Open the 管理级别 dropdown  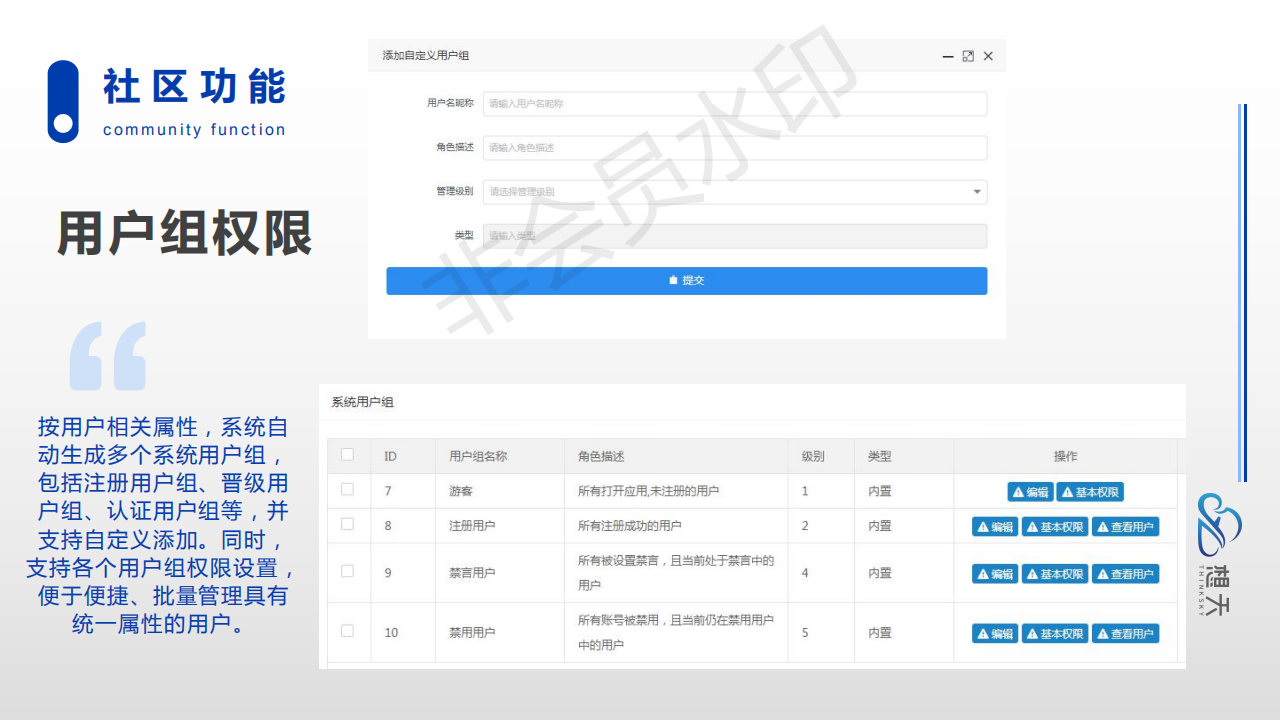(x=735, y=192)
